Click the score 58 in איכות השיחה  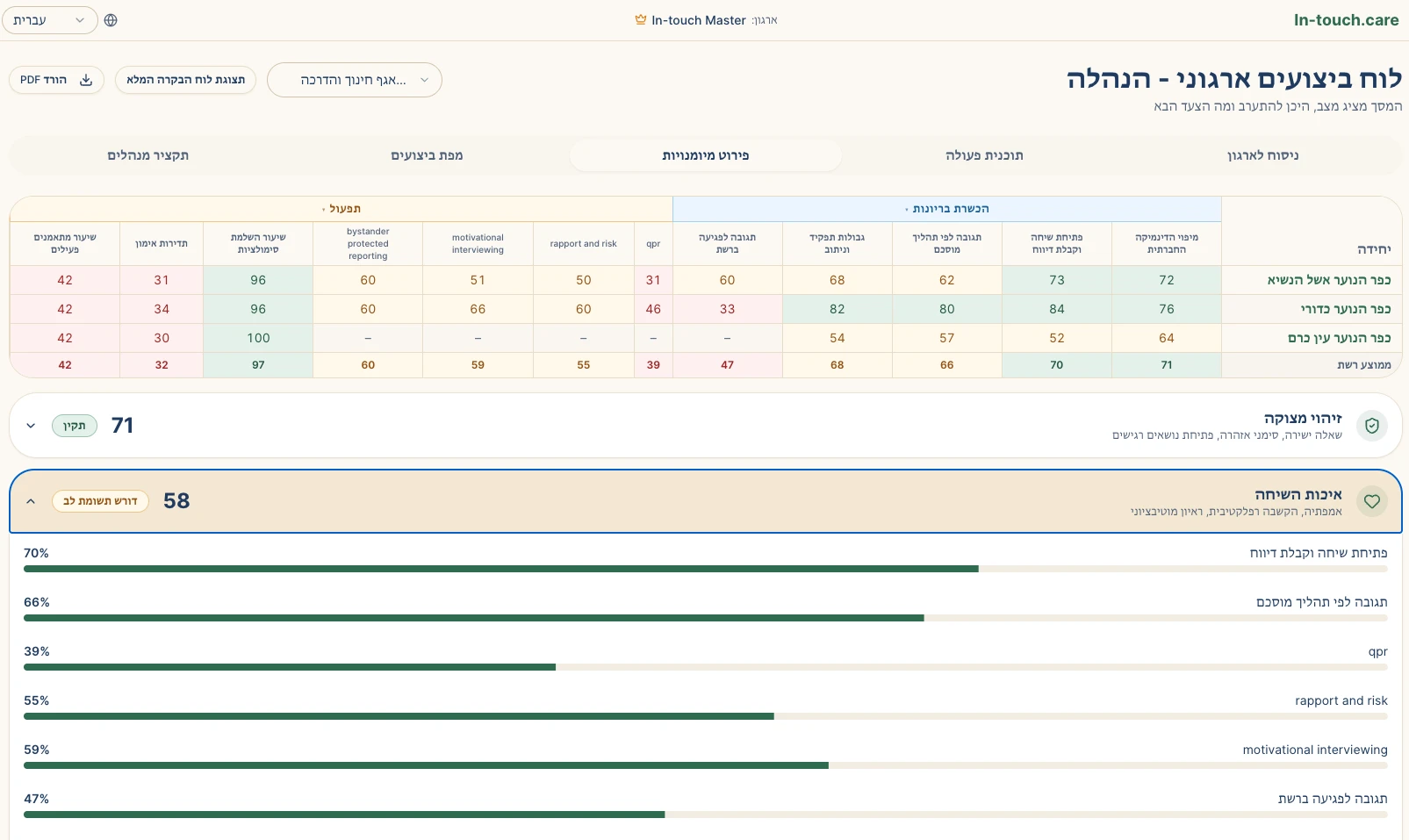pos(176,501)
